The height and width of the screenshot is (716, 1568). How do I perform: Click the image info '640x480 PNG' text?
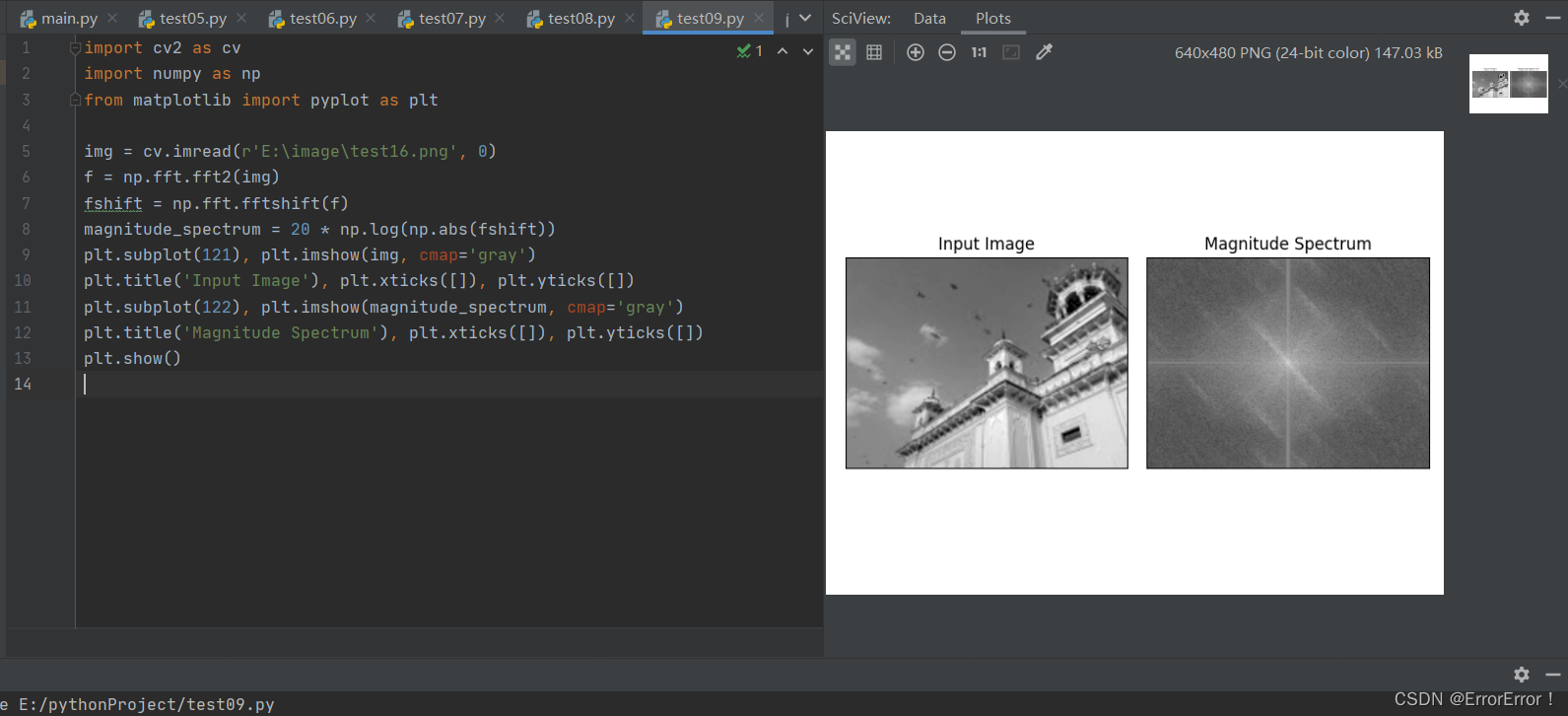click(x=1309, y=52)
